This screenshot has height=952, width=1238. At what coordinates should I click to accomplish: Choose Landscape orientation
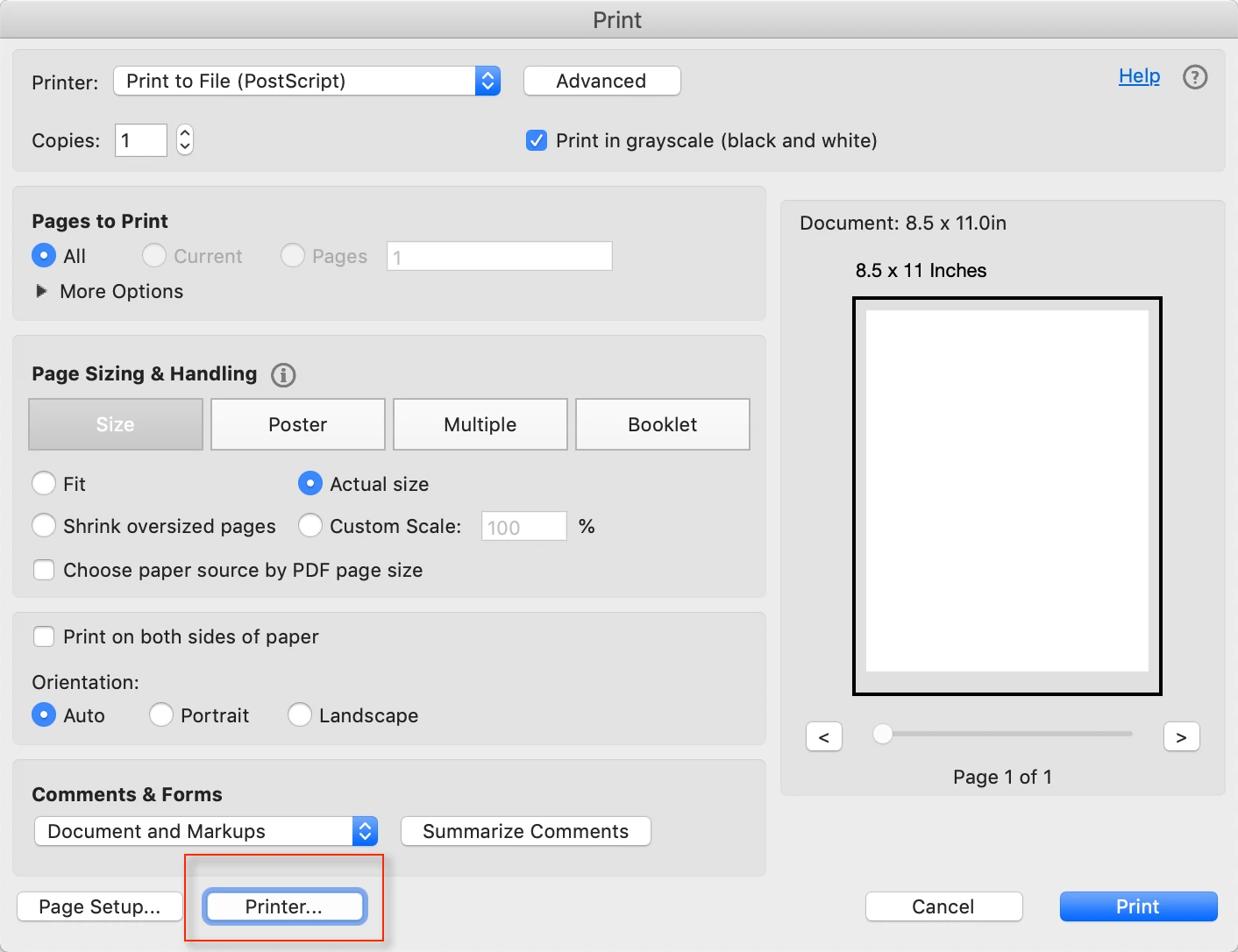click(300, 714)
